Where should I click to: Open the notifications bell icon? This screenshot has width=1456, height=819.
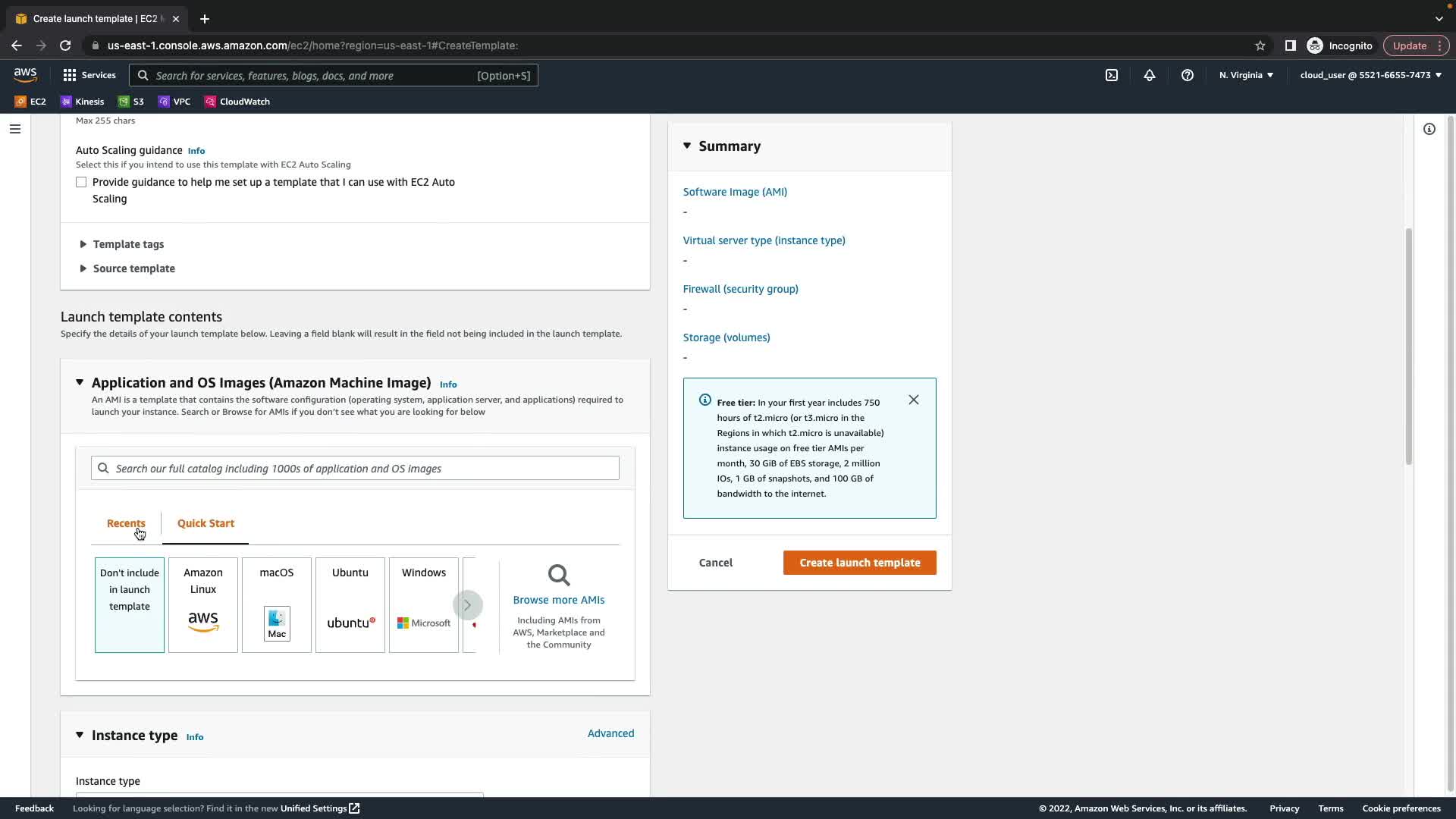coord(1150,75)
